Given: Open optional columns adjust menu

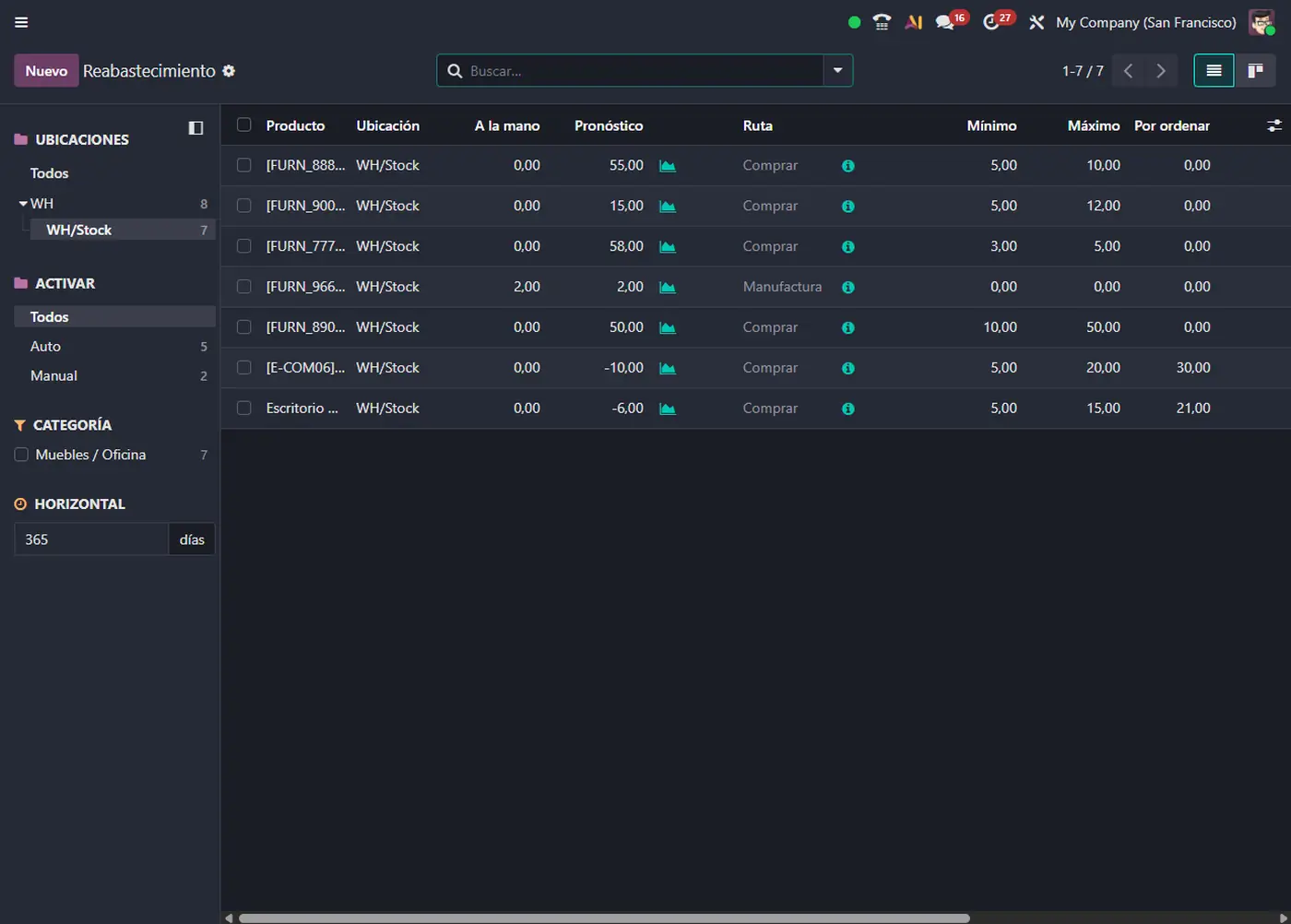Looking at the screenshot, I should 1273,125.
